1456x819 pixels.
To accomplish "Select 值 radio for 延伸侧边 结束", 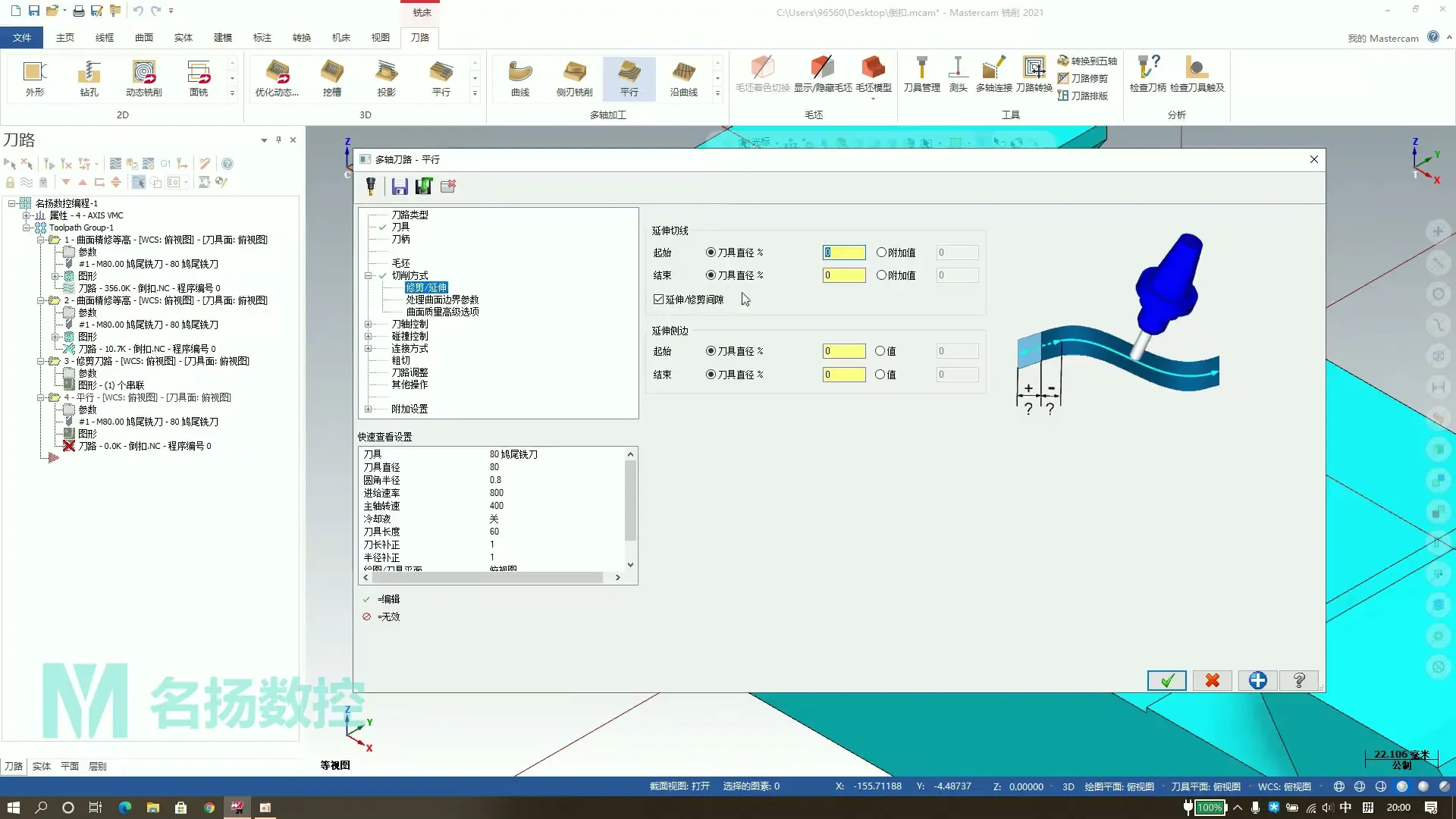I will pos(880,374).
